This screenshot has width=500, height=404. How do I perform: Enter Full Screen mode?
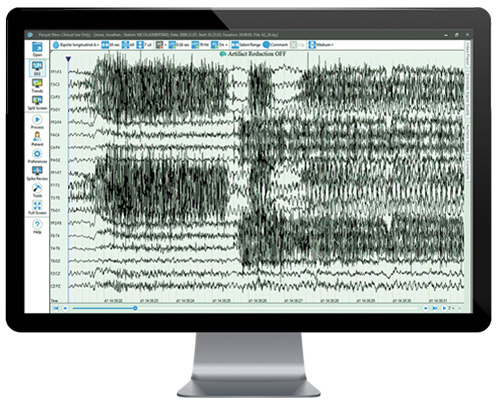point(37,207)
